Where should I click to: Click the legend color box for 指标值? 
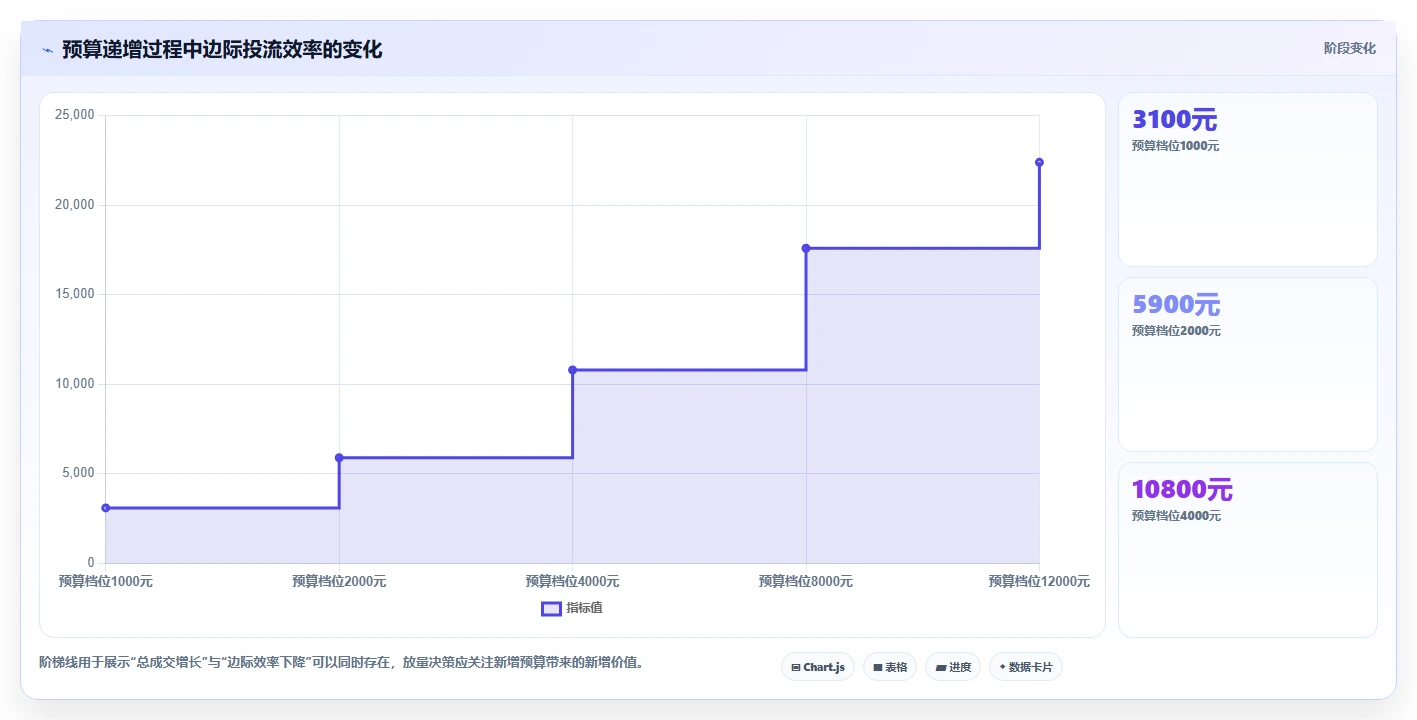551,608
